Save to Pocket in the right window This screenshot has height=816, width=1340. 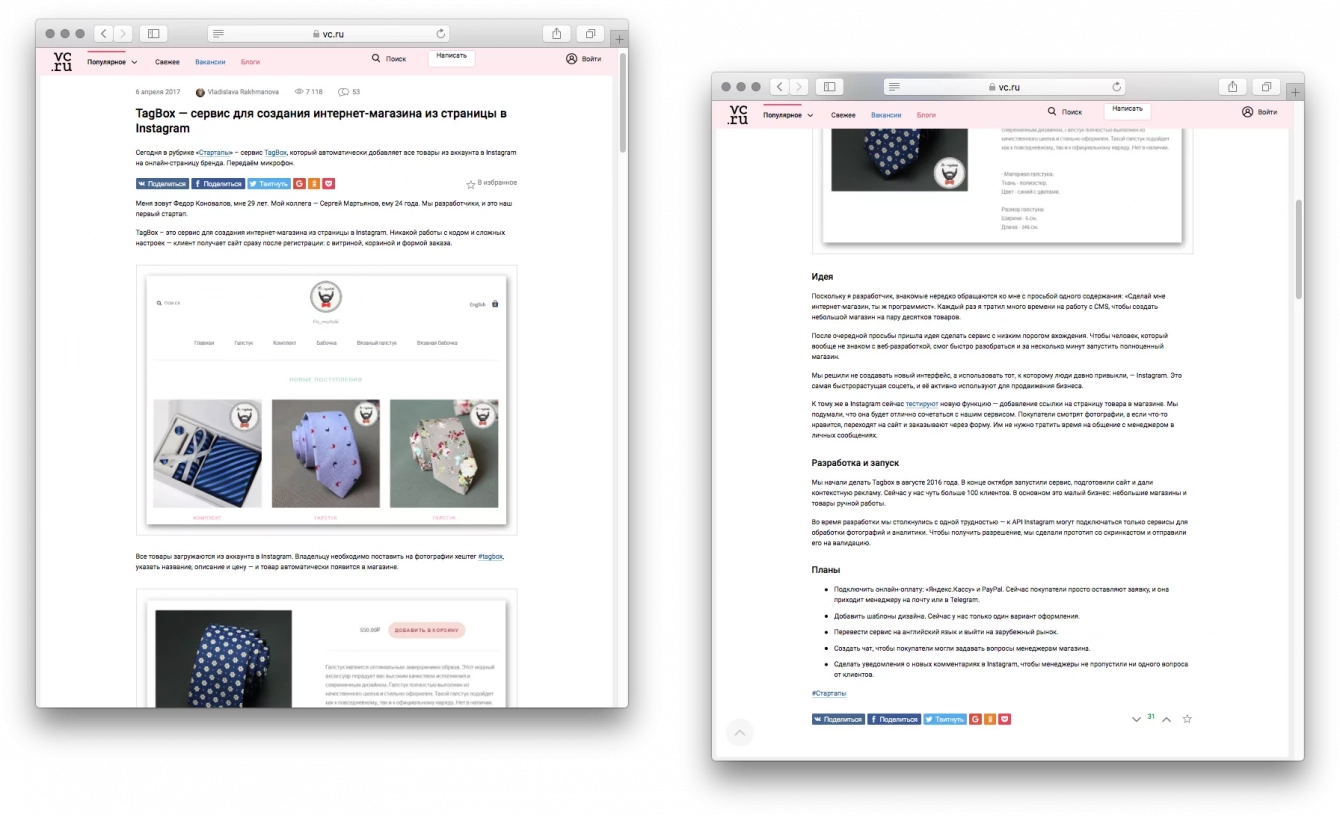click(1004, 719)
